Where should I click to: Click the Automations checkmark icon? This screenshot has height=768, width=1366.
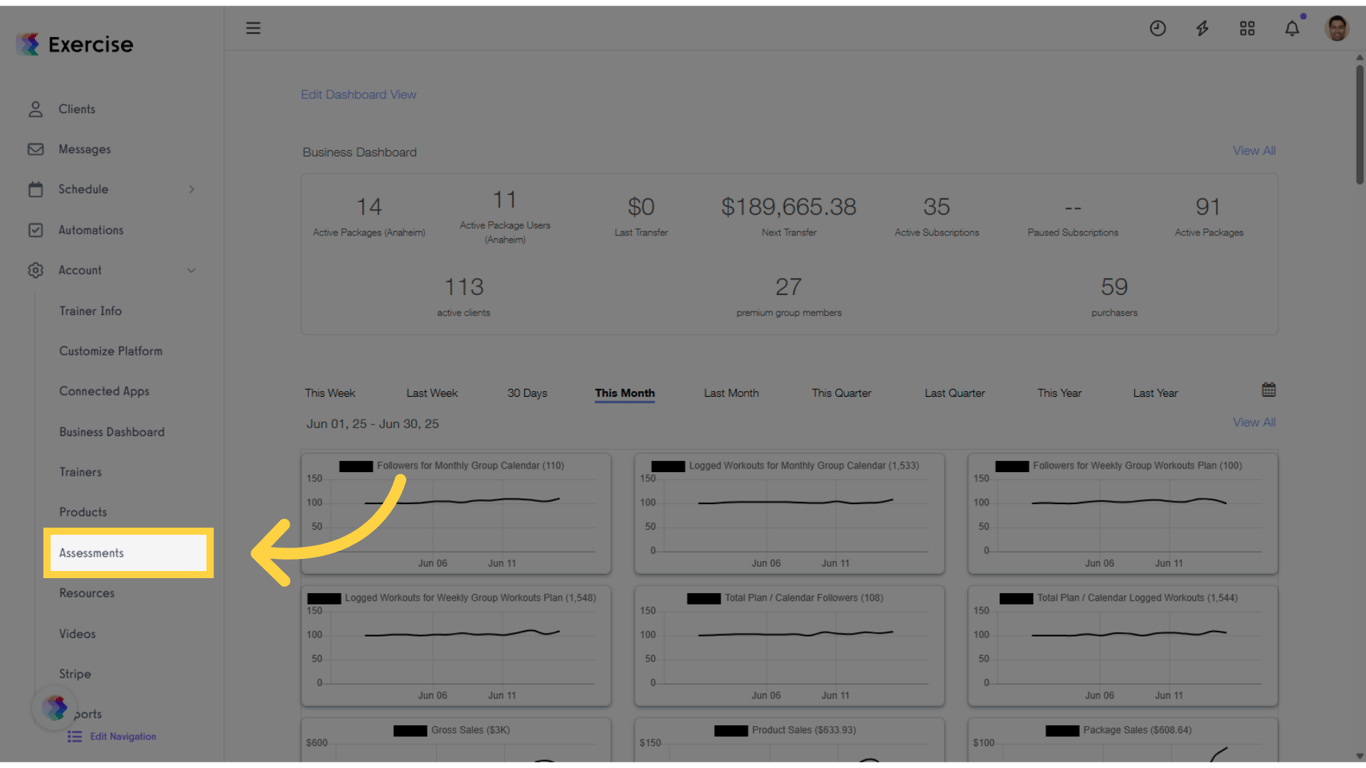(x=35, y=230)
